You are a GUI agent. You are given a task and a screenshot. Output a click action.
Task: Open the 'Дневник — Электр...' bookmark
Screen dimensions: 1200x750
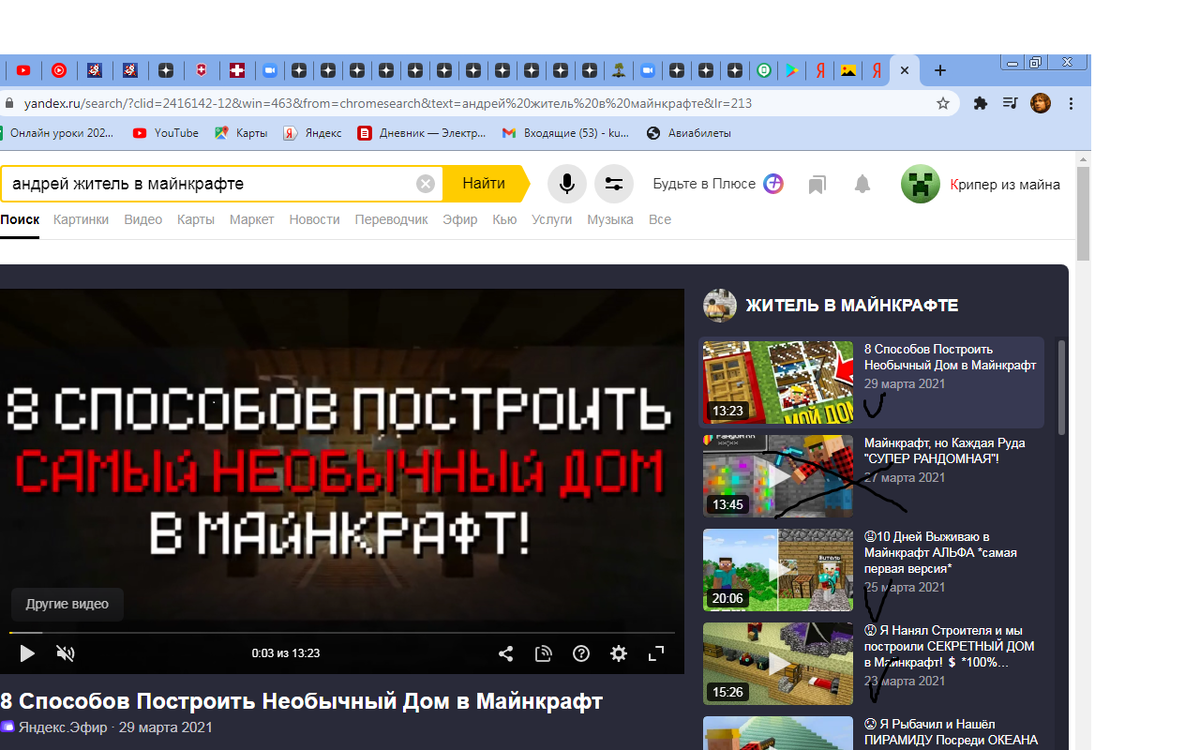(x=422, y=133)
